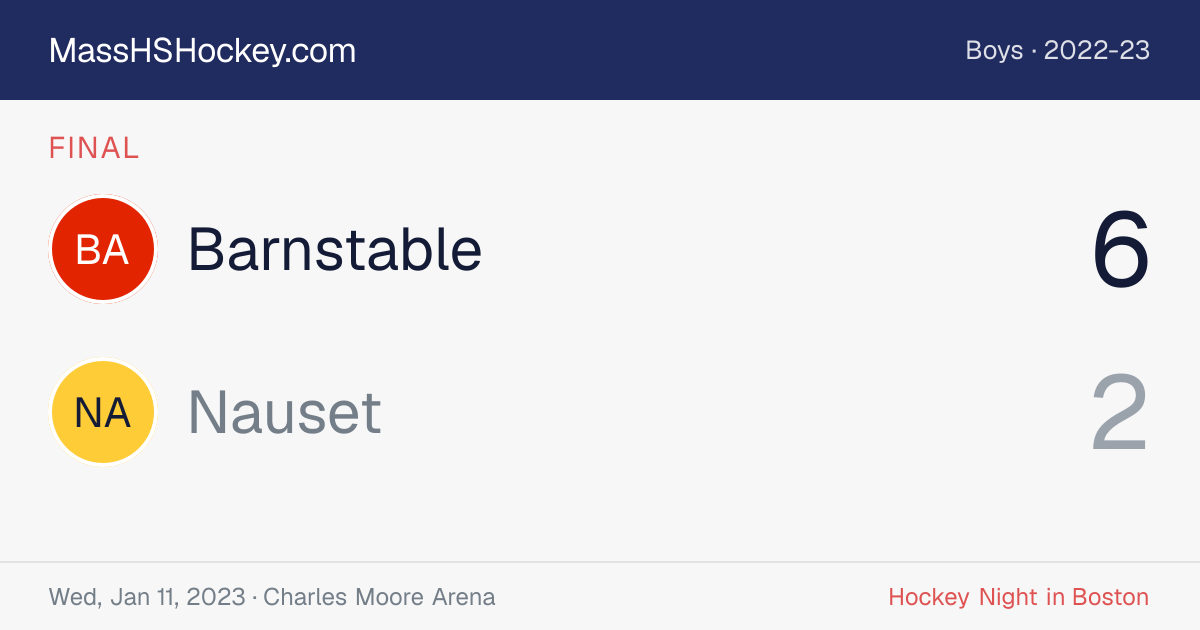Image resolution: width=1200 pixels, height=630 pixels.
Task: Click the navy header bar's empty middle area
Action: click(x=660, y=50)
